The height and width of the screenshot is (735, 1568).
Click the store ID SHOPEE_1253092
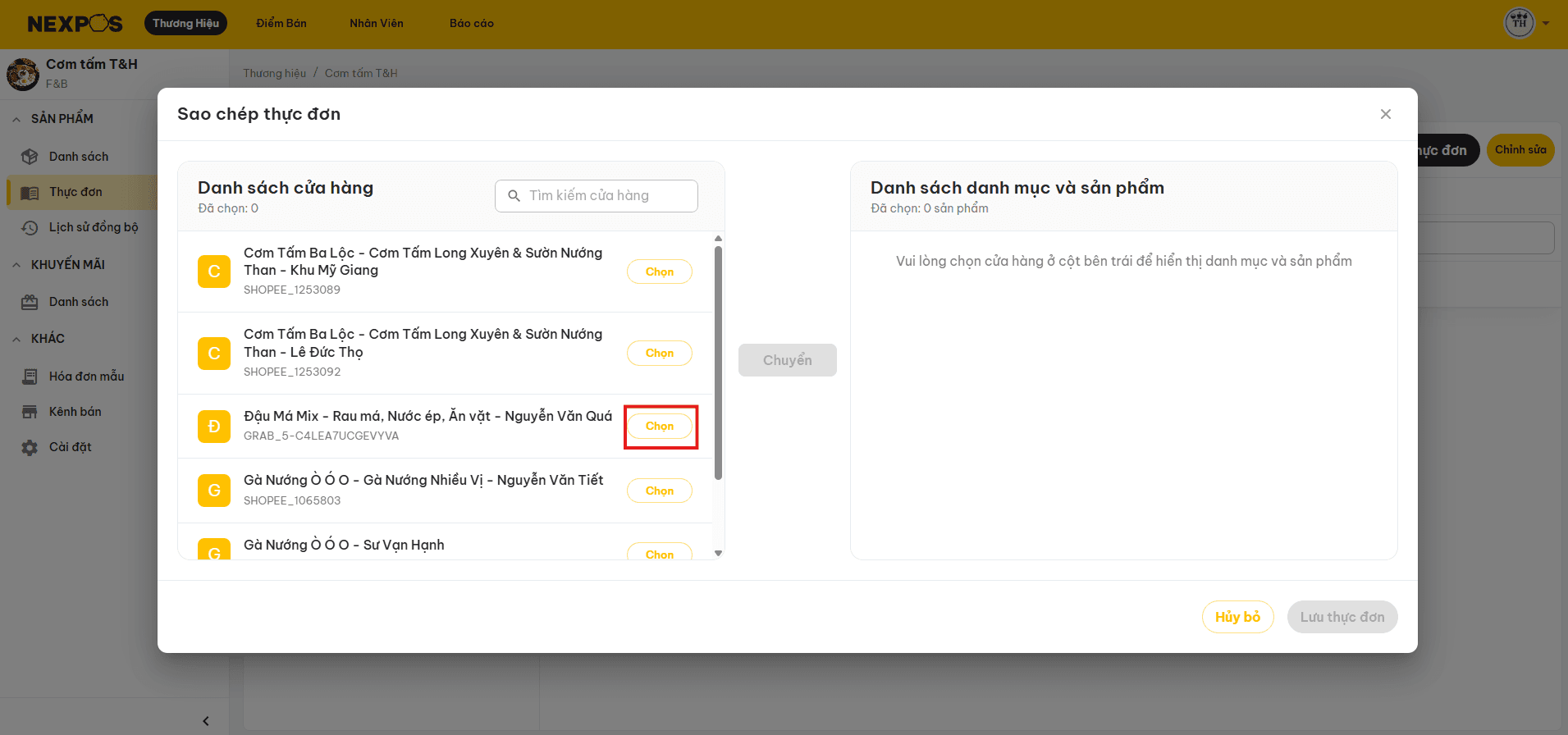tap(292, 372)
